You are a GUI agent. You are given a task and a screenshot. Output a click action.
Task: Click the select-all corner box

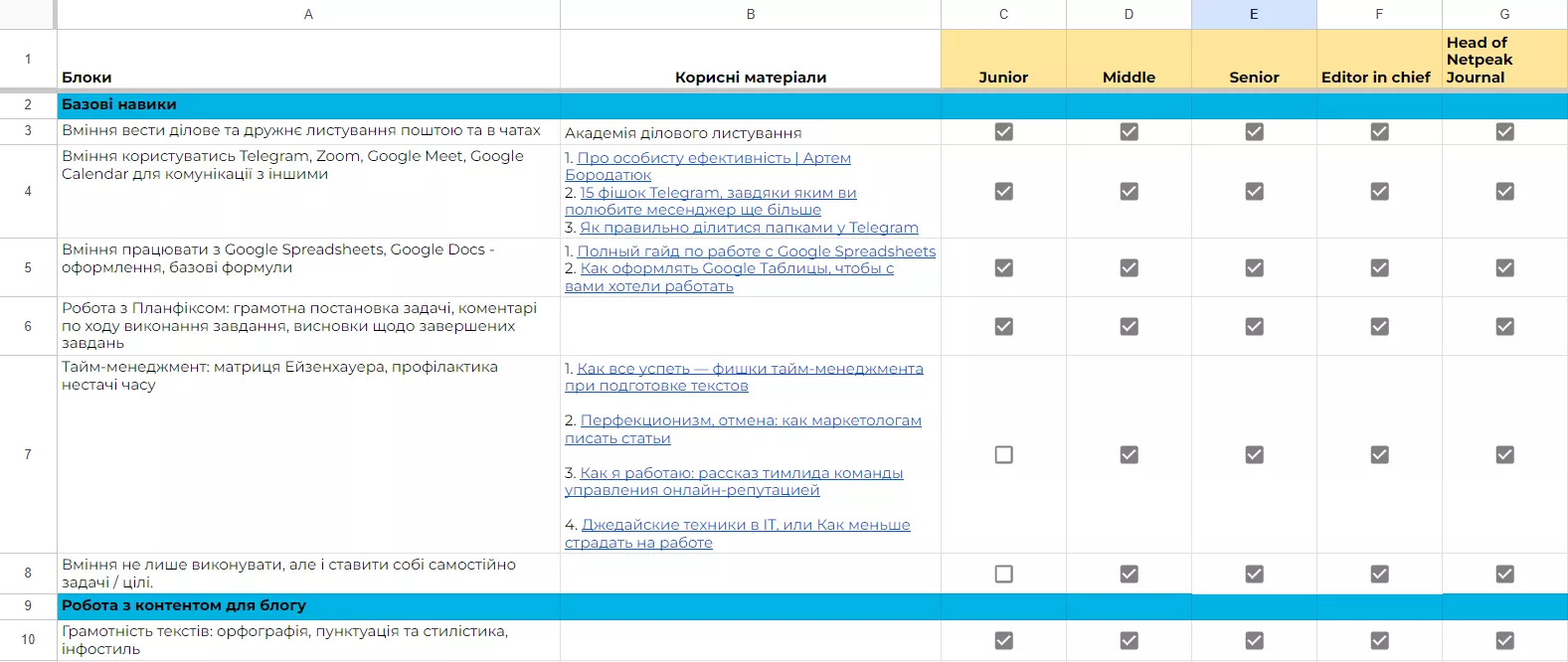(27, 14)
